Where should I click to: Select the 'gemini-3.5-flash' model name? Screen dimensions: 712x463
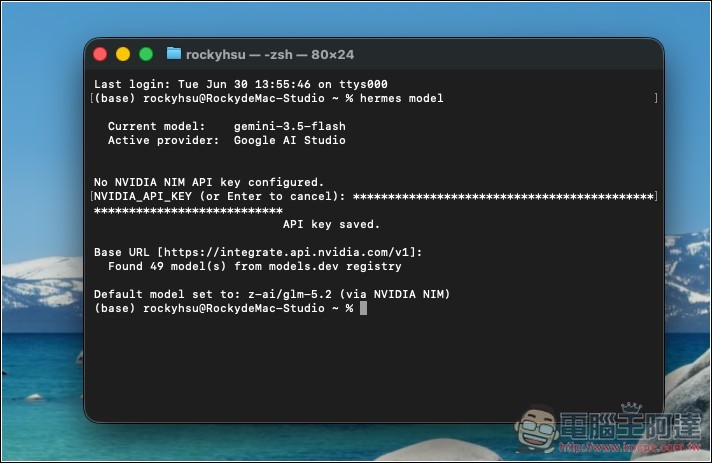[290, 126]
